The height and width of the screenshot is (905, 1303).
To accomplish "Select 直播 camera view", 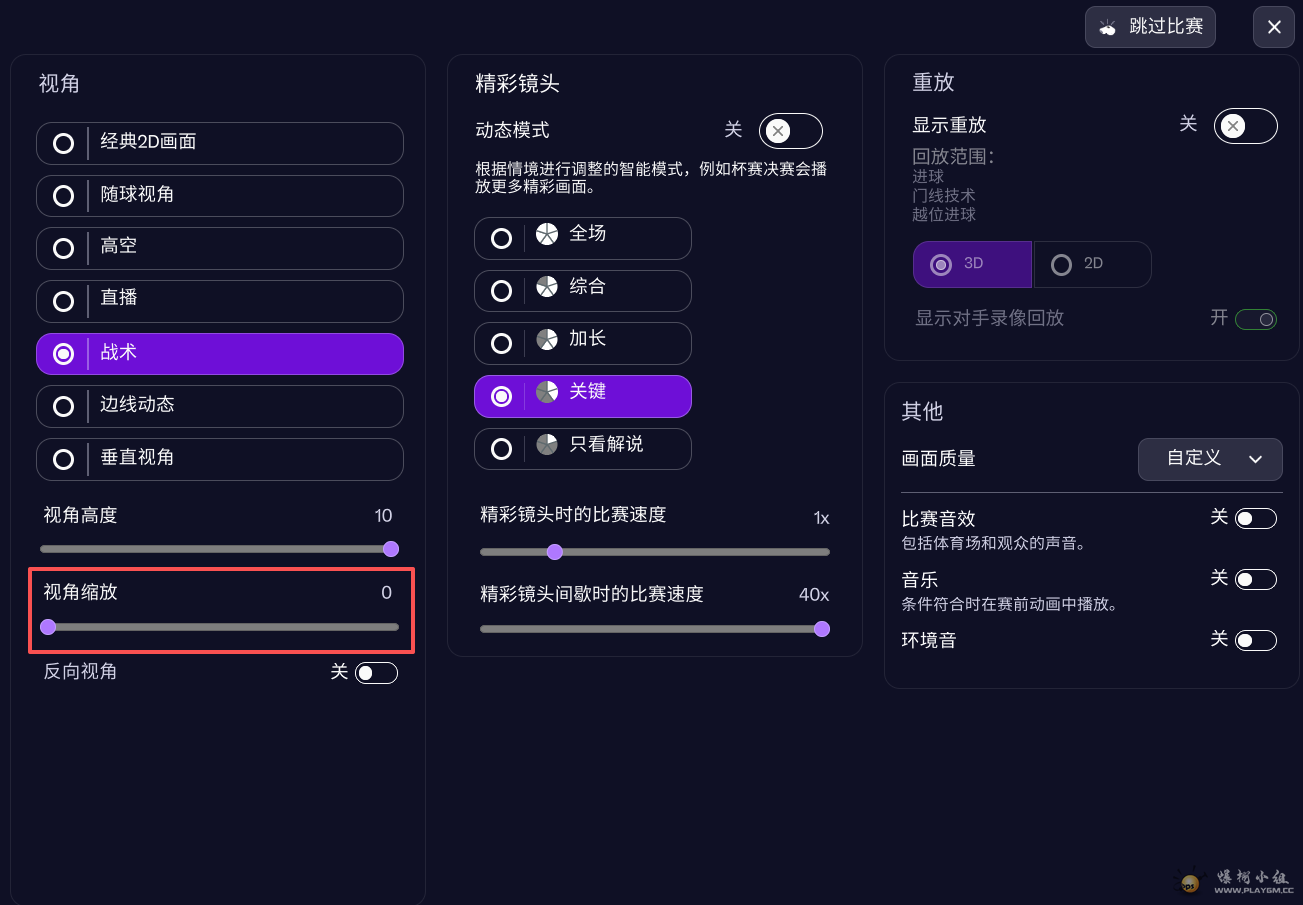I will click(x=219, y=301).
